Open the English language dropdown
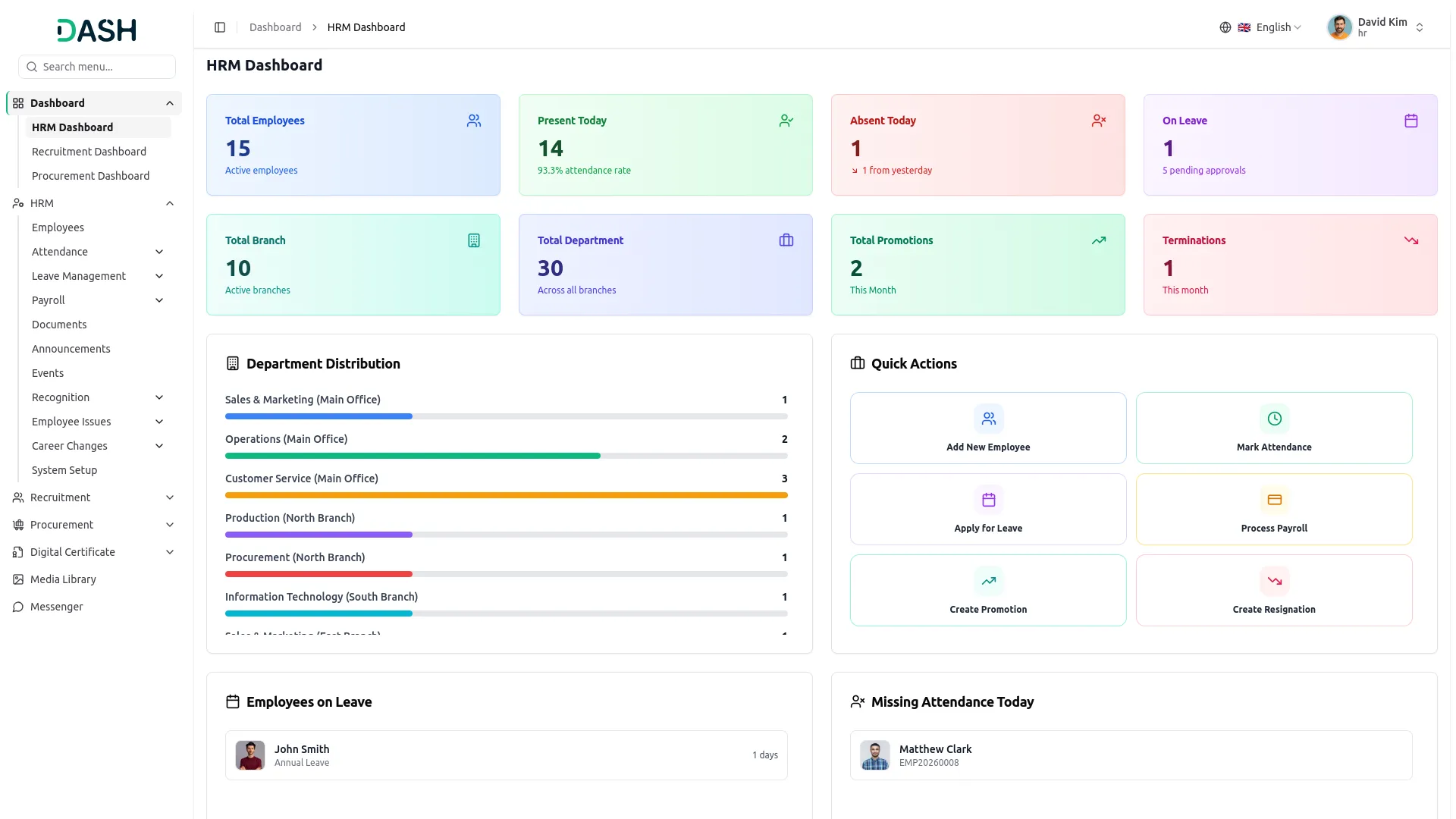The image size is (1456, 819). [1269, 27]
